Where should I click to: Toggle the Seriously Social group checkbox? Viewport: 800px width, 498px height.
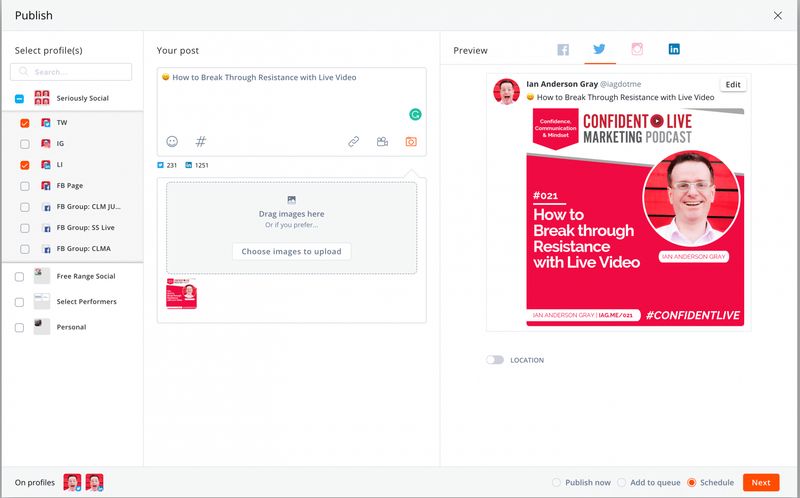click(19, 98)
